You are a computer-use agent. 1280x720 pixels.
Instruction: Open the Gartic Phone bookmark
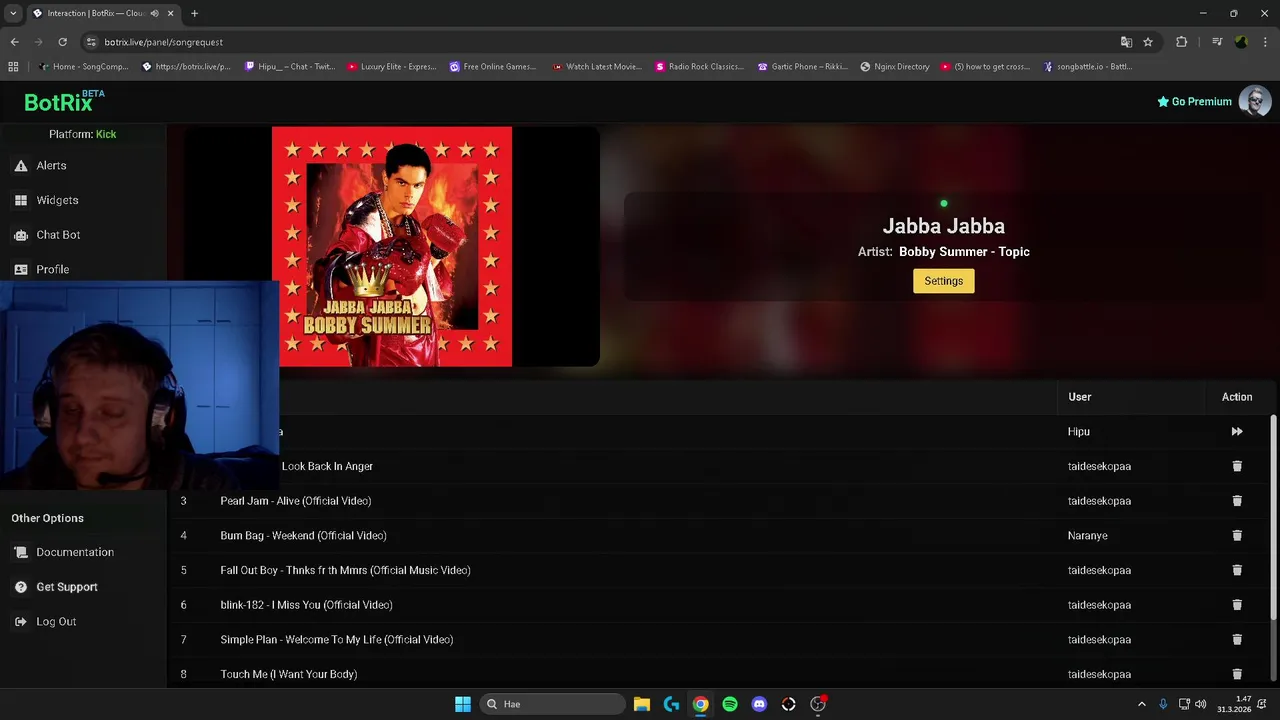coord(803,67)
